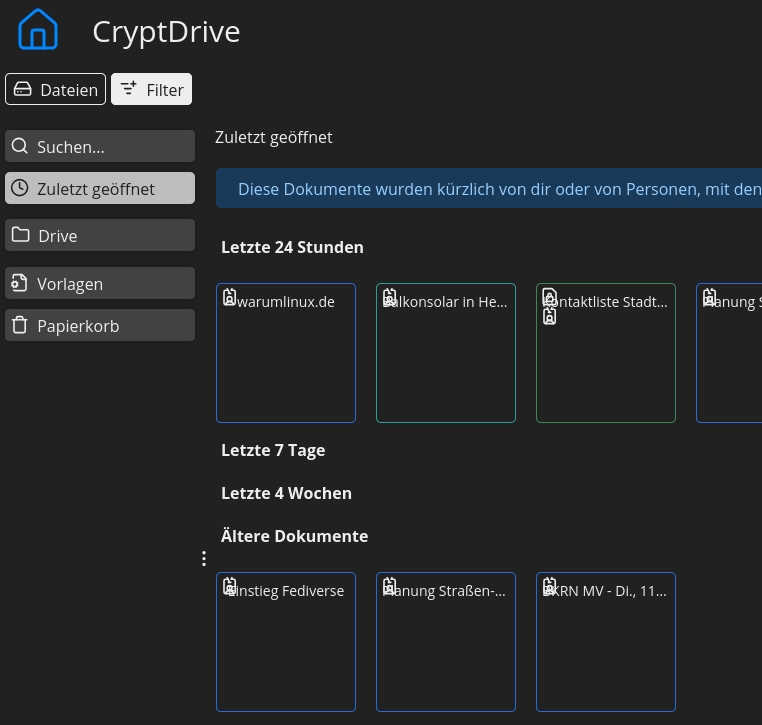Image resolution: width=762 pixels, height=725 pixels.
Task: Click the trash can icon beside Papierkorb
Action: (19, 325)
